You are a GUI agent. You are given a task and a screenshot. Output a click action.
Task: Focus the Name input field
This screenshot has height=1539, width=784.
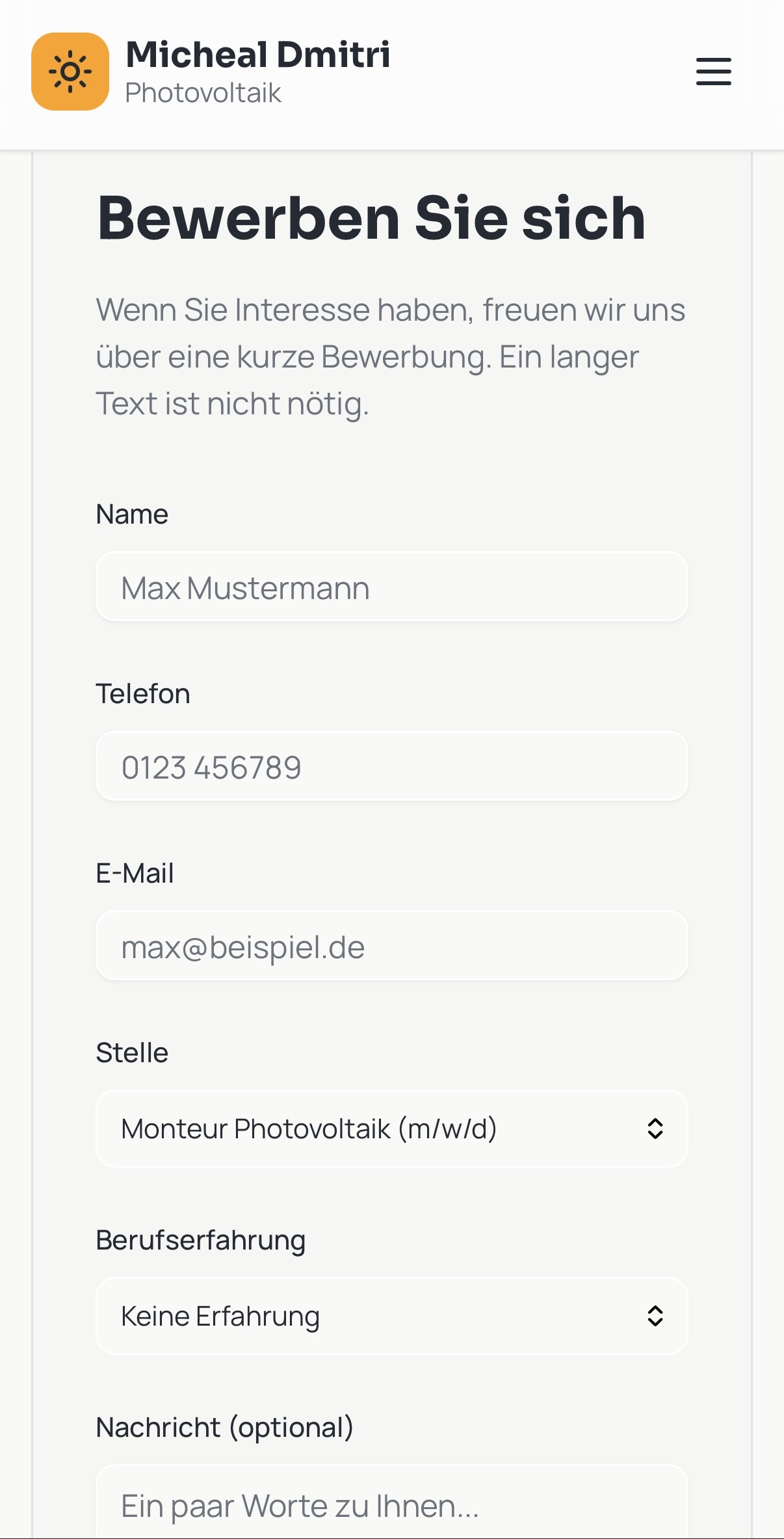[x=391, y=587]
